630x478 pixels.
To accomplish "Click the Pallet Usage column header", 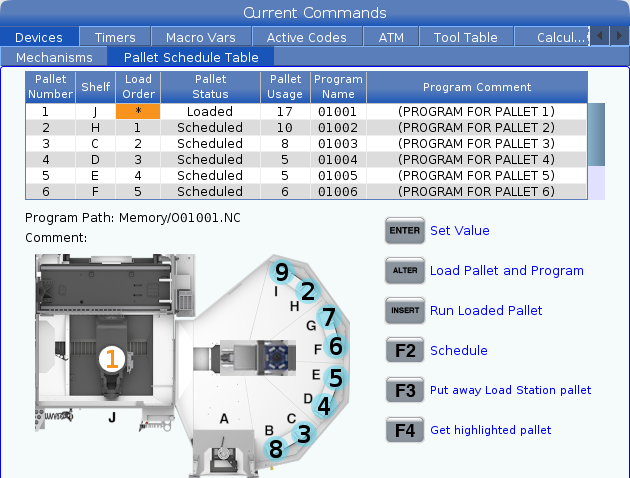I will pos(285,87).
